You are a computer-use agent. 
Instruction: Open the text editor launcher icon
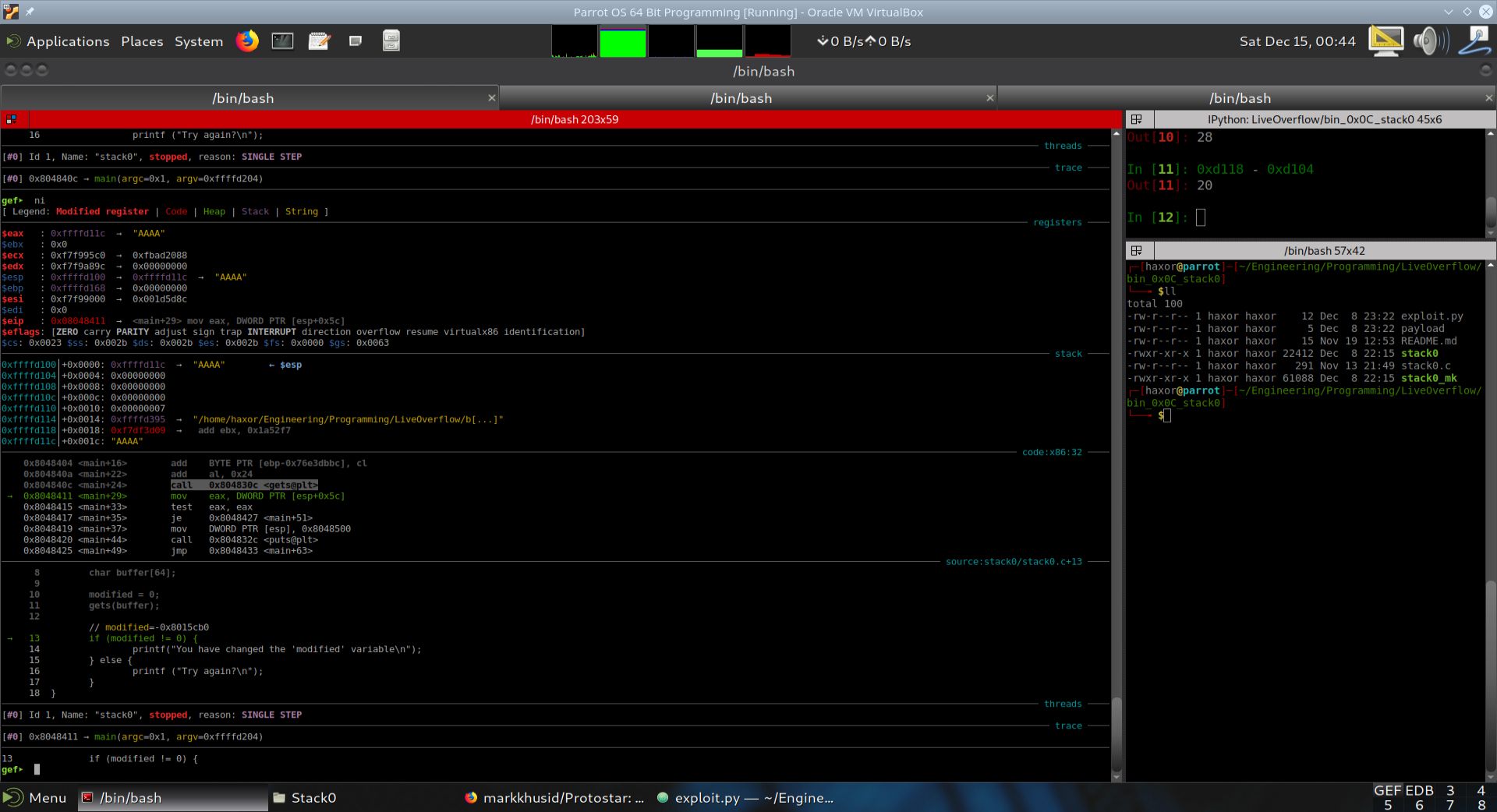pos(319,41)
